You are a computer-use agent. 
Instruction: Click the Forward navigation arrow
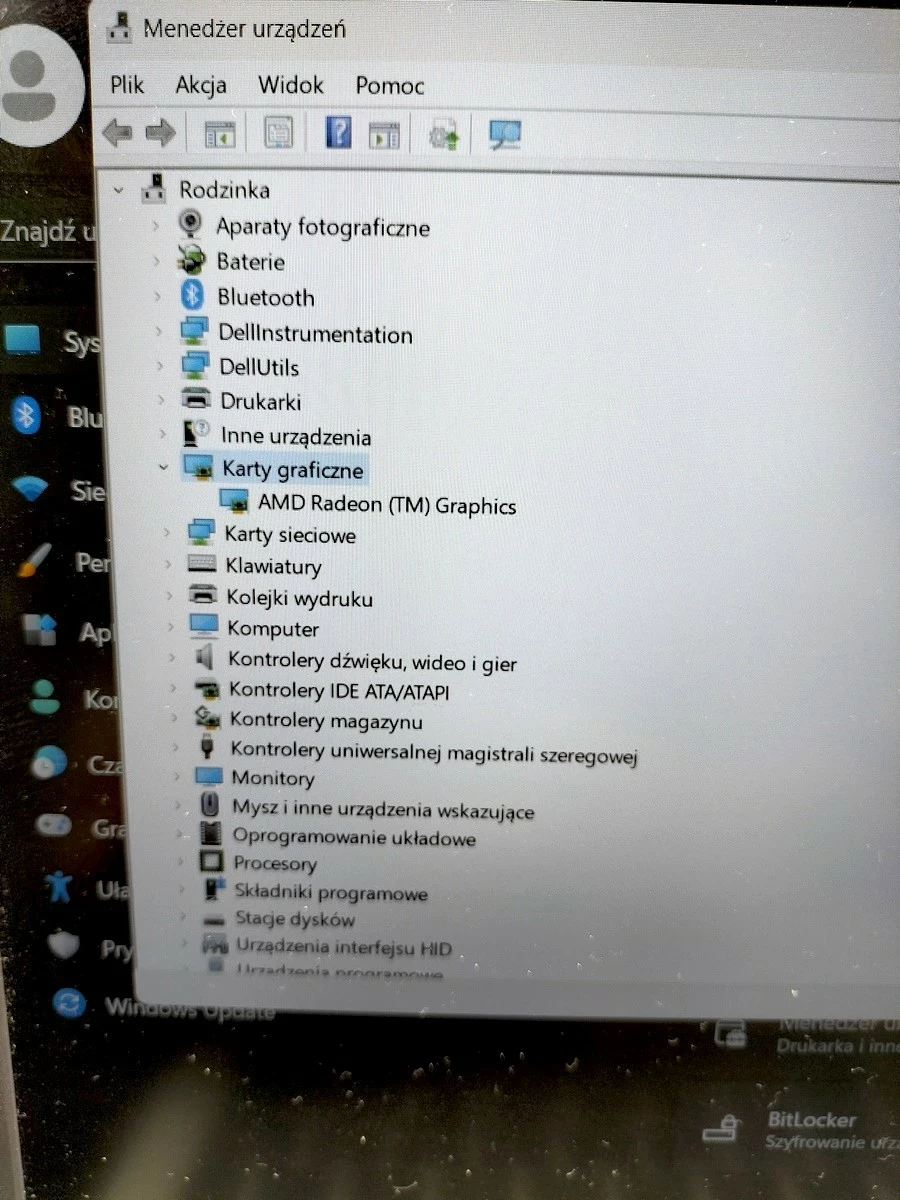tap(160, 132)
